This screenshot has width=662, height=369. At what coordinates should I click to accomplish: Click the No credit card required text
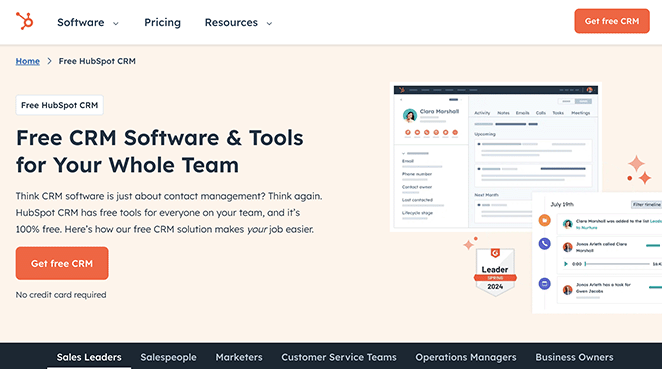coord(61,295)
